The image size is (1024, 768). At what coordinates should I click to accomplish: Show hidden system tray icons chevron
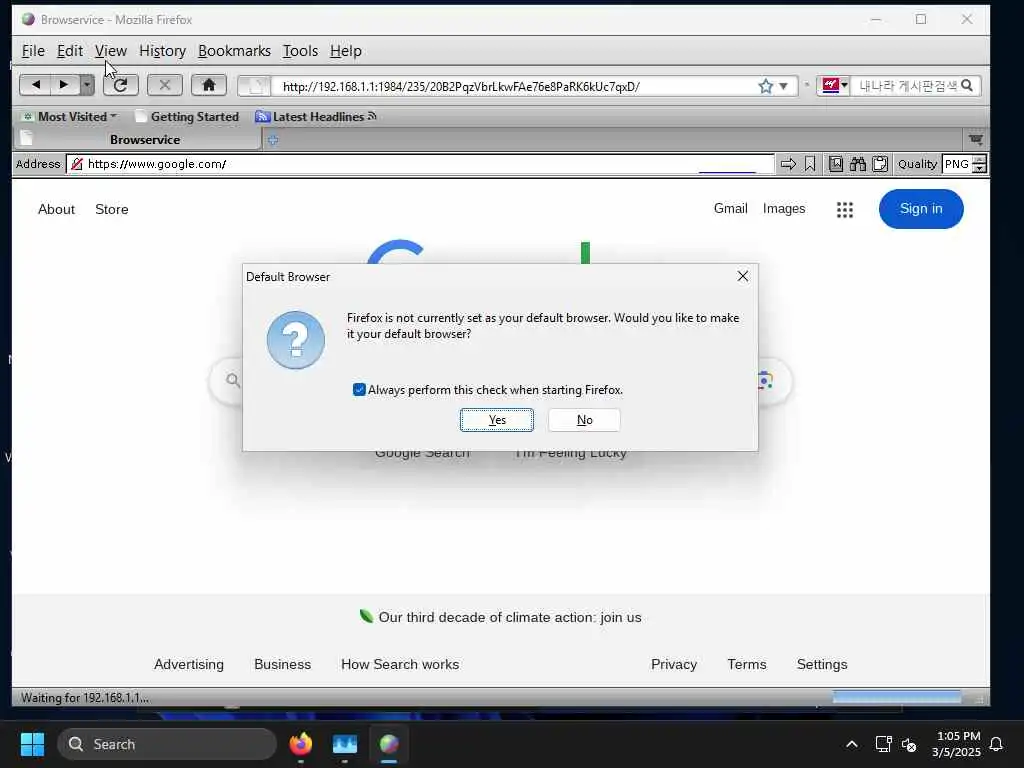[x=852, y=744]
